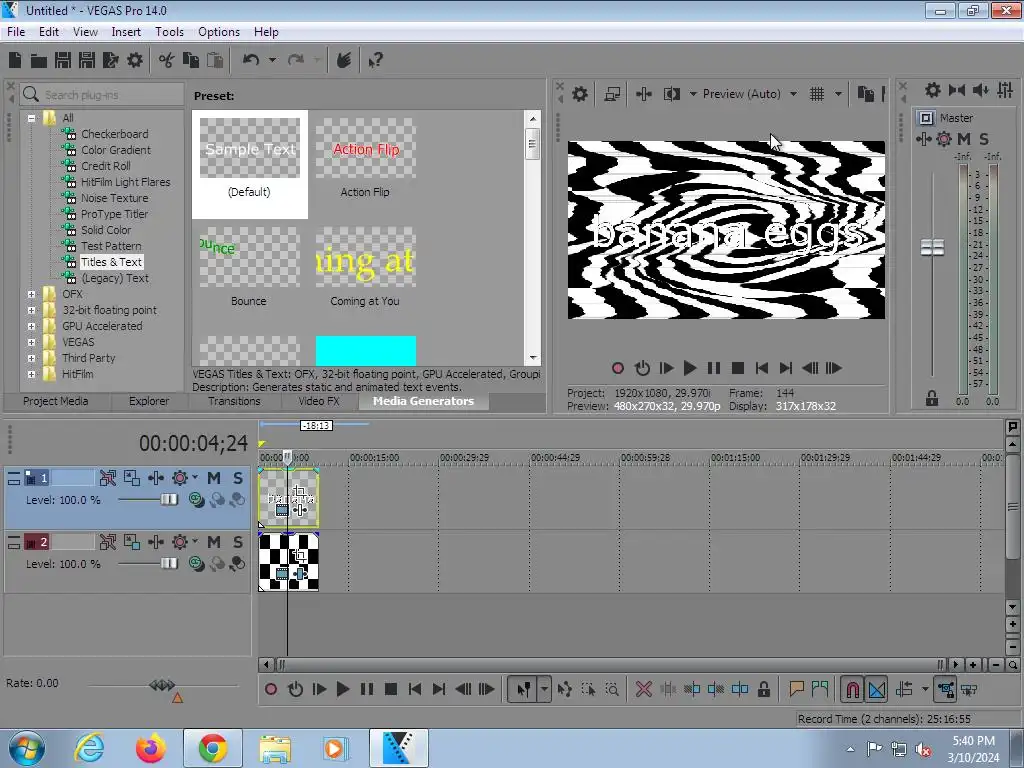Switch to the Project Media tab
Viewport: 1024px width, 768px height.
56,401
